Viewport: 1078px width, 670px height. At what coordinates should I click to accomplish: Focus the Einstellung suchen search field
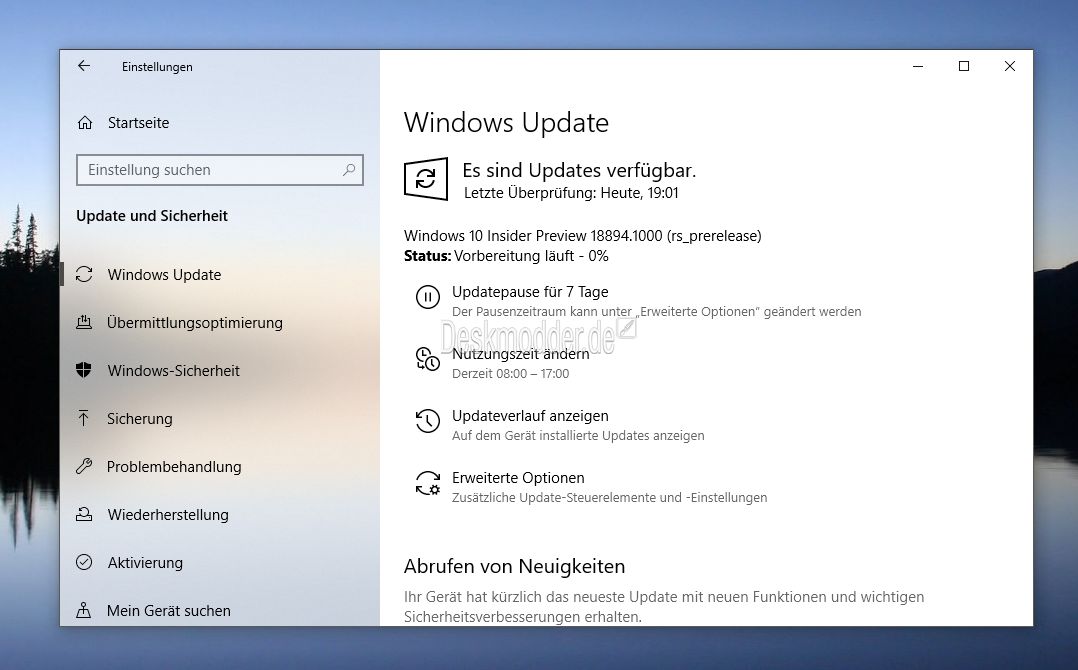coord(220,170)
